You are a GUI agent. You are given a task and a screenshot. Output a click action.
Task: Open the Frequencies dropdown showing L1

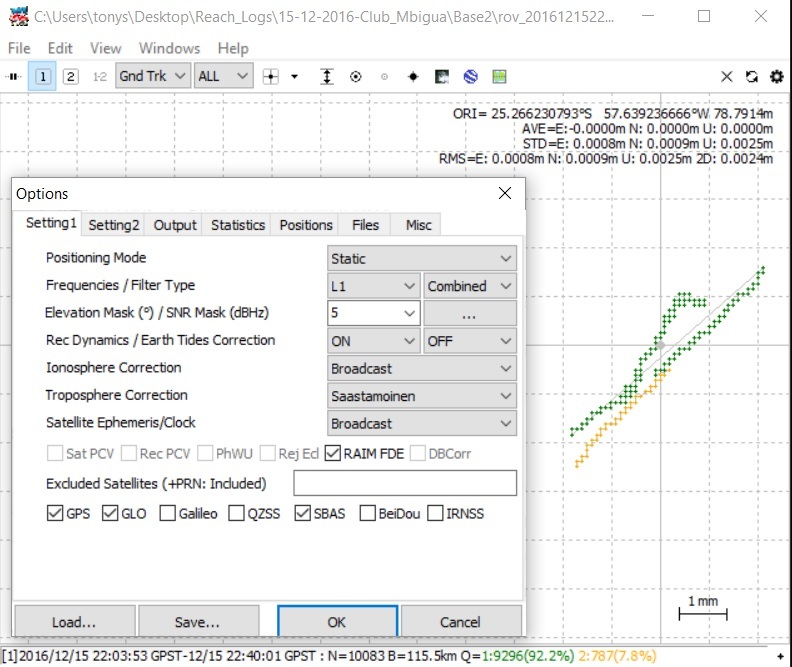pyautogui.click(x=374, y=286)
